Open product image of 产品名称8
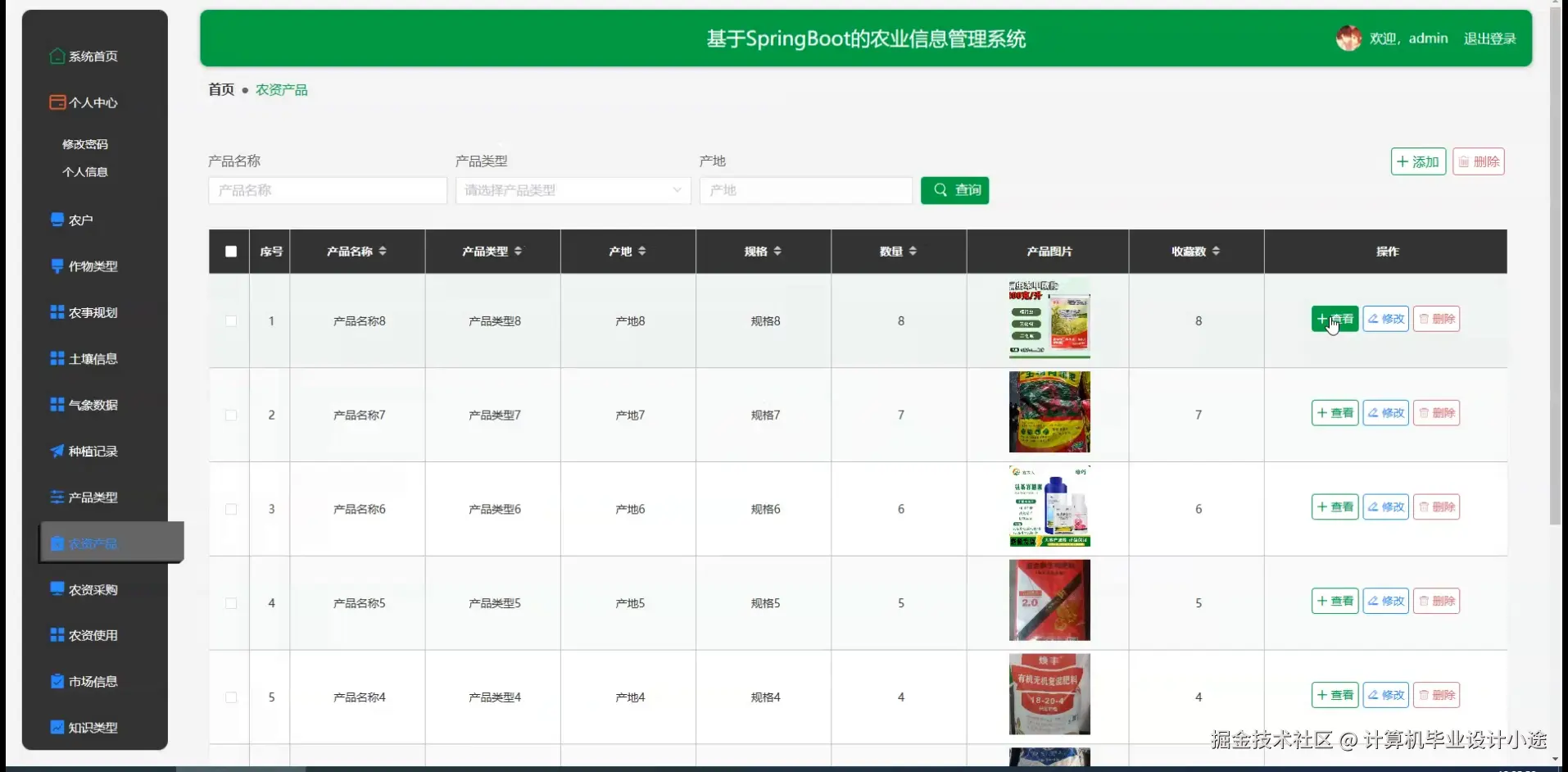 click(1049, 318)
